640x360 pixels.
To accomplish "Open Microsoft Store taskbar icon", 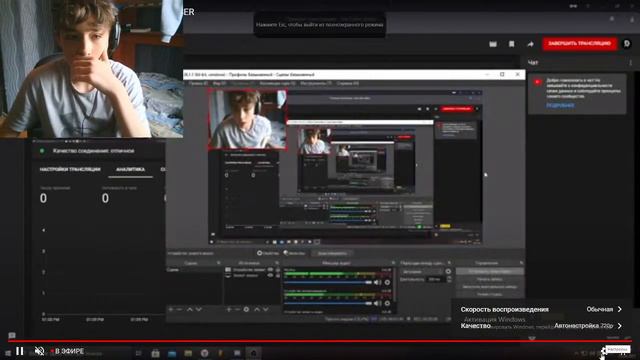I will click(x=155, y=353).
